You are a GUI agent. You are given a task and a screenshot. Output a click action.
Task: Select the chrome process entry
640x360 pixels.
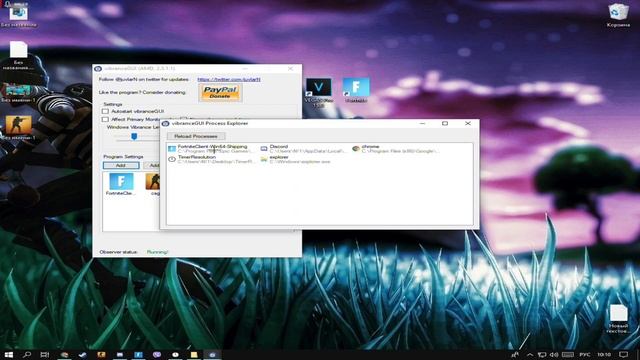(396, 149)
